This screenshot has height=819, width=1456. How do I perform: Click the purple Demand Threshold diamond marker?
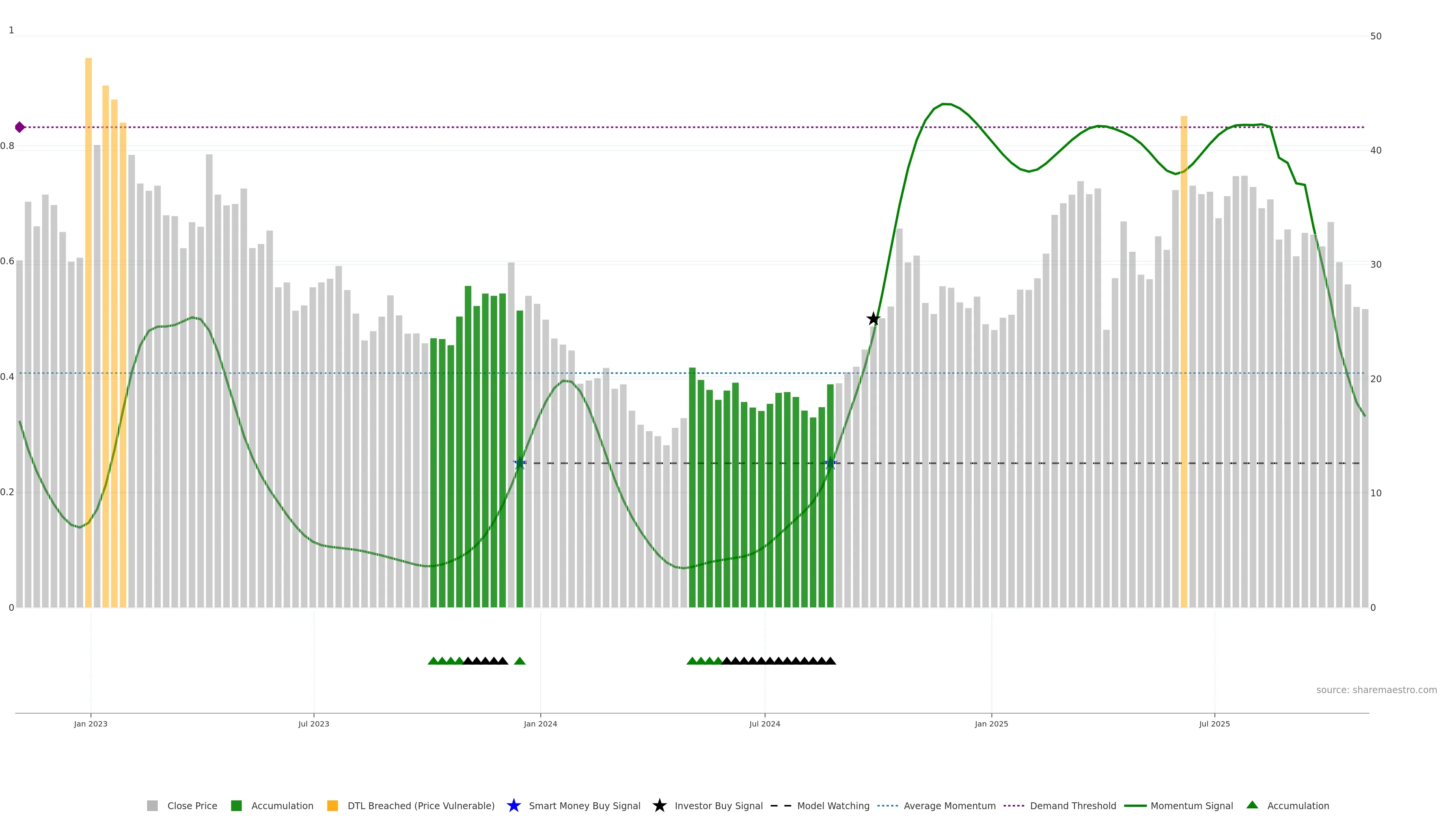pos(20,127)
